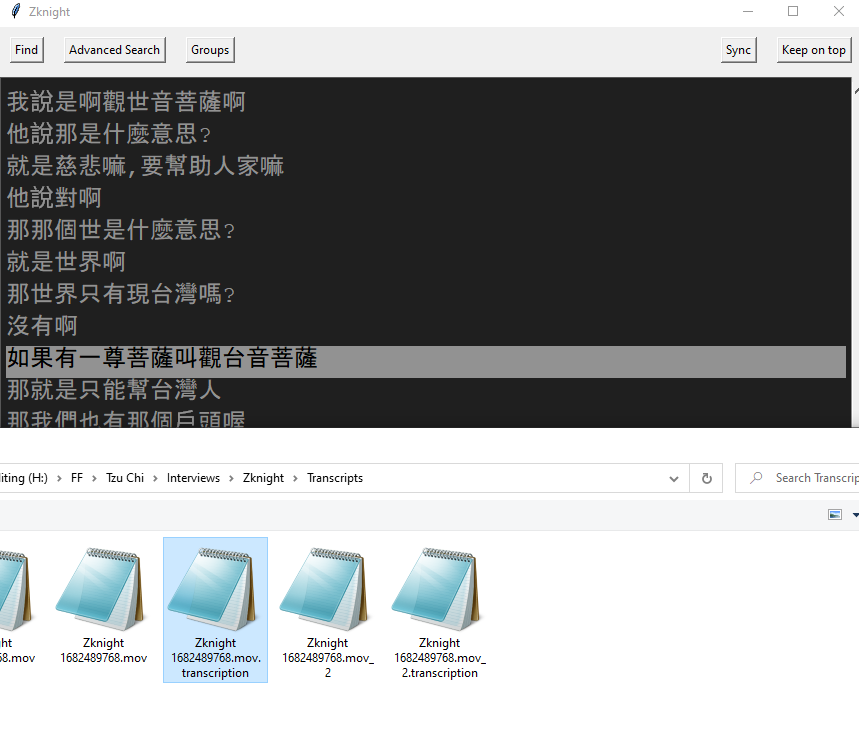Open the address bar history dropdown
Screen dimensions: 859x734
point(673,478)
